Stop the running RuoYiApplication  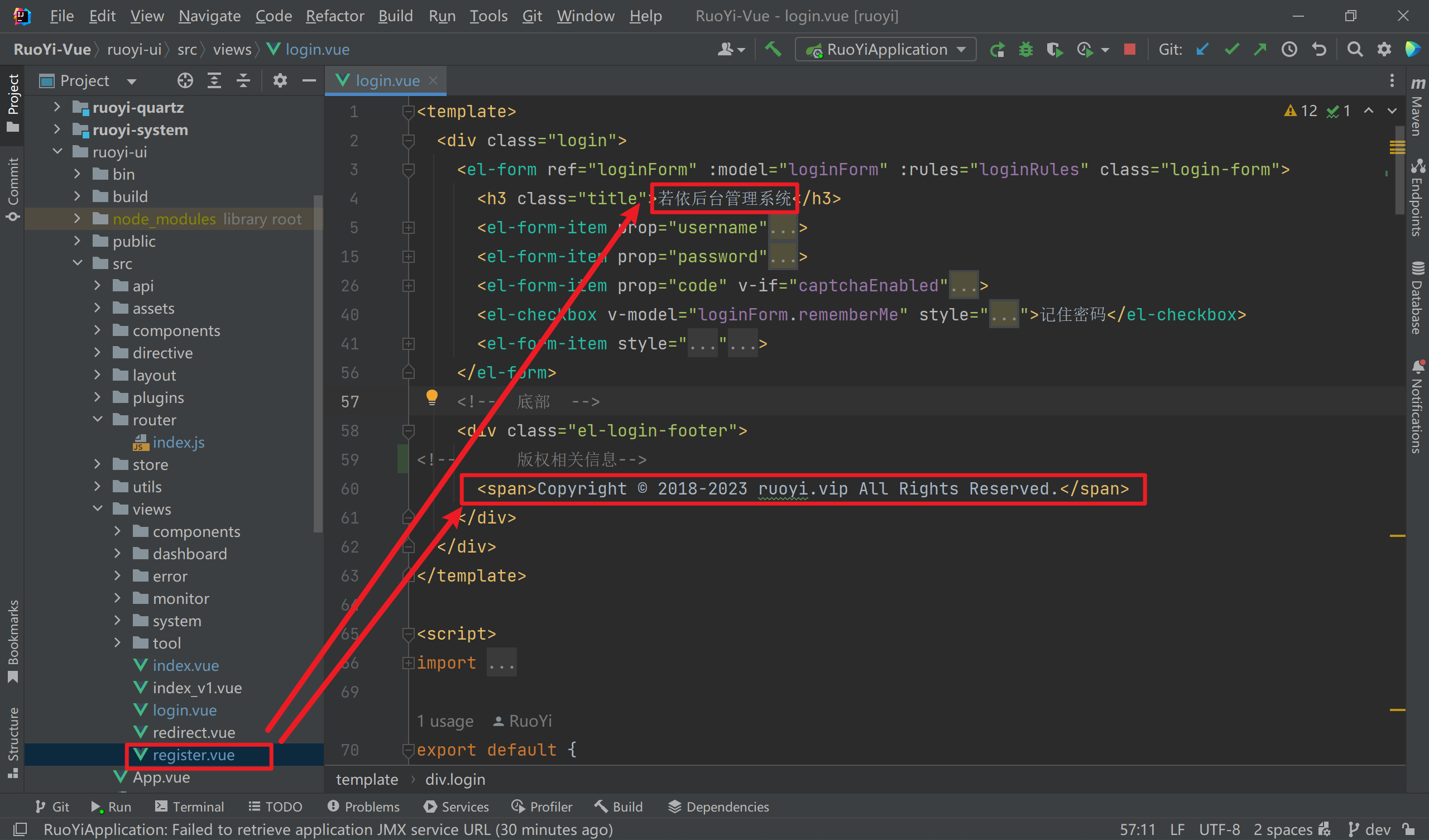pyautogui.click(x=1129, y=49)
